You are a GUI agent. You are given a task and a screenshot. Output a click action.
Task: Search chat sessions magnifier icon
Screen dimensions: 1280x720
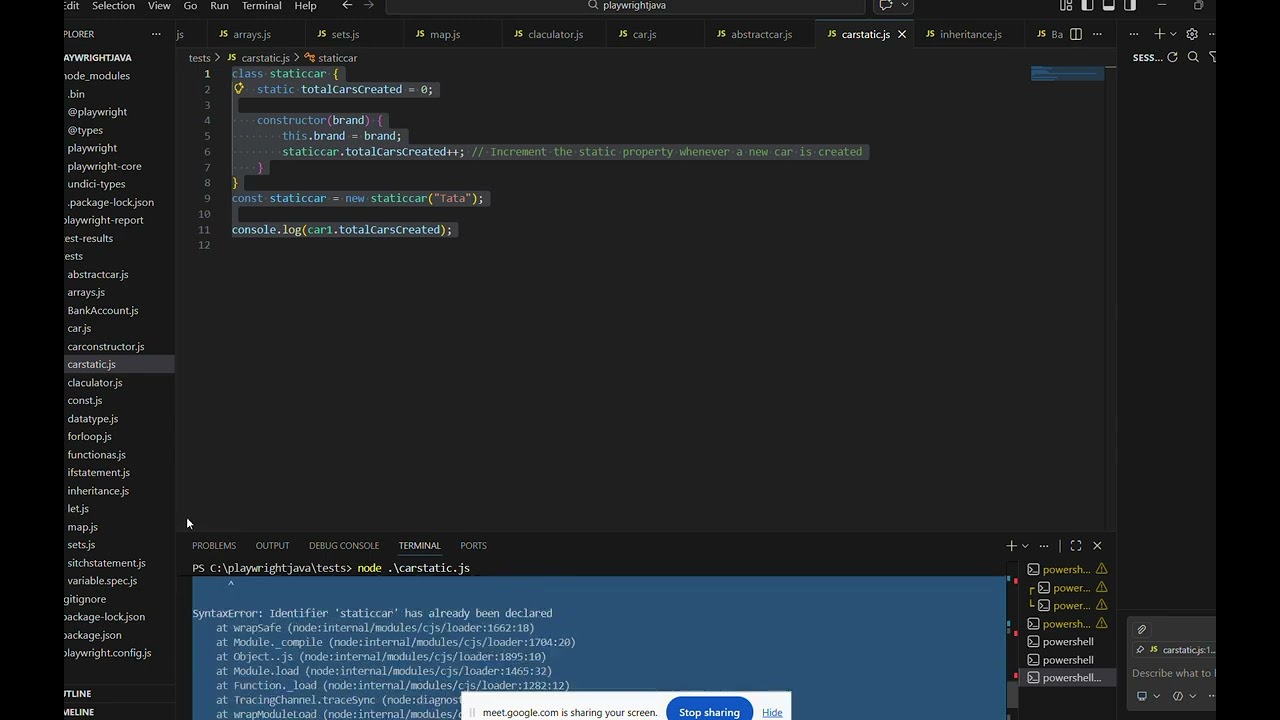tap(1193, 57)
